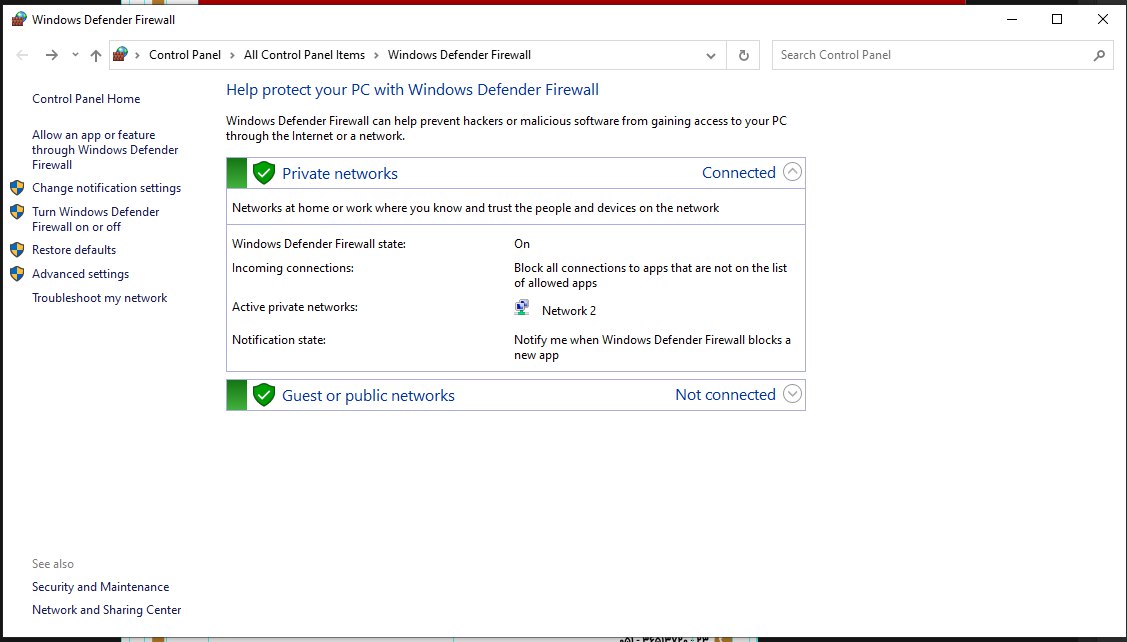
Task: Go forward with the right arrow button
Action: [51, 55]
